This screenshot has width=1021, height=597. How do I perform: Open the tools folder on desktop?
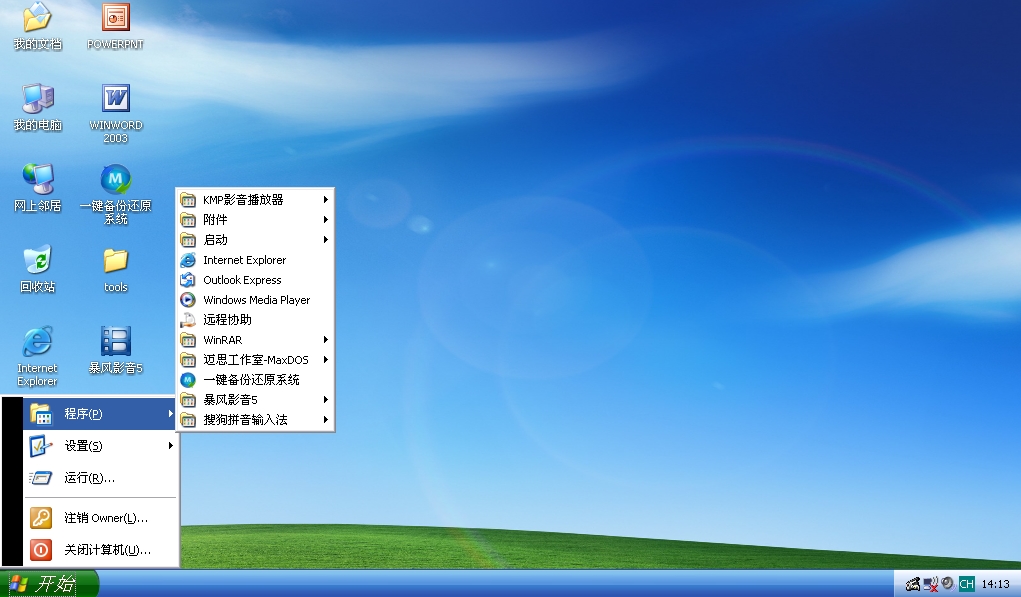click(116, 262)
